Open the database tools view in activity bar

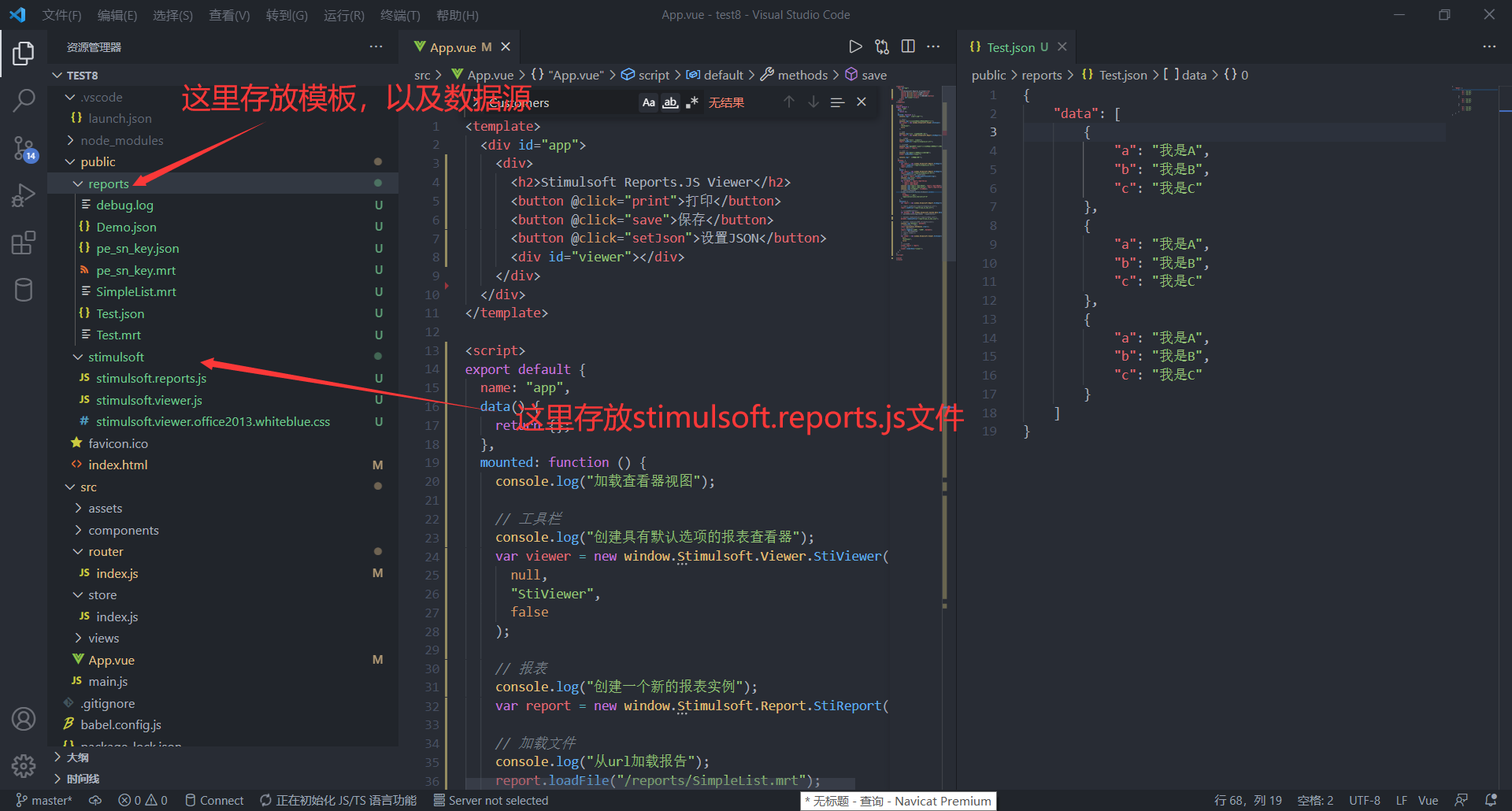pyautogui.click(x=24, y=290)
